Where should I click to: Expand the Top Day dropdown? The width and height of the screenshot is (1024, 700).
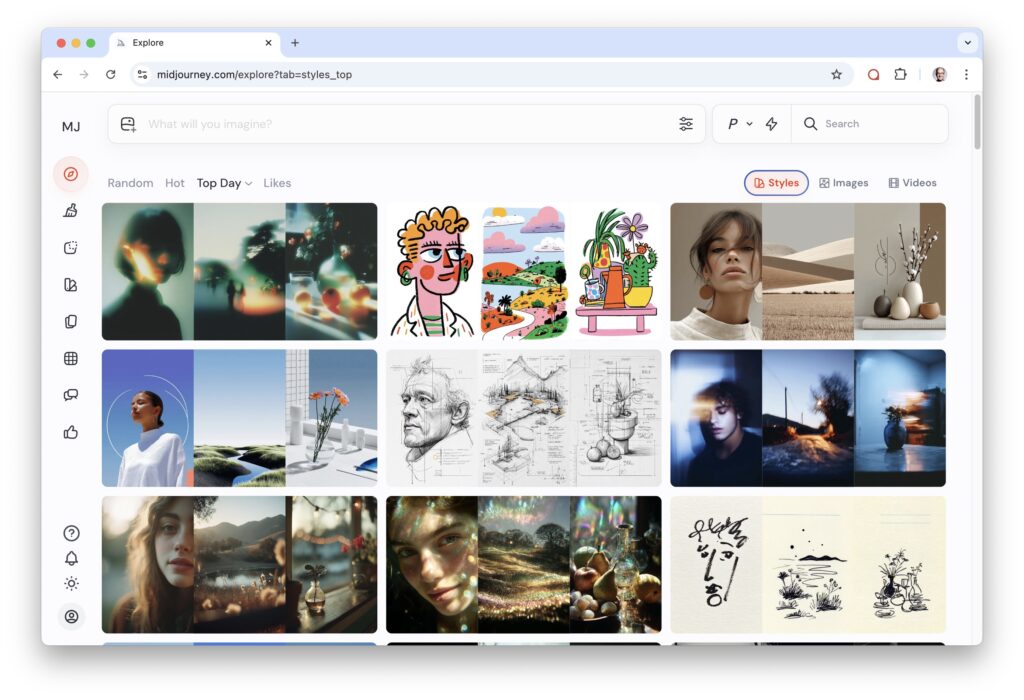224,183
